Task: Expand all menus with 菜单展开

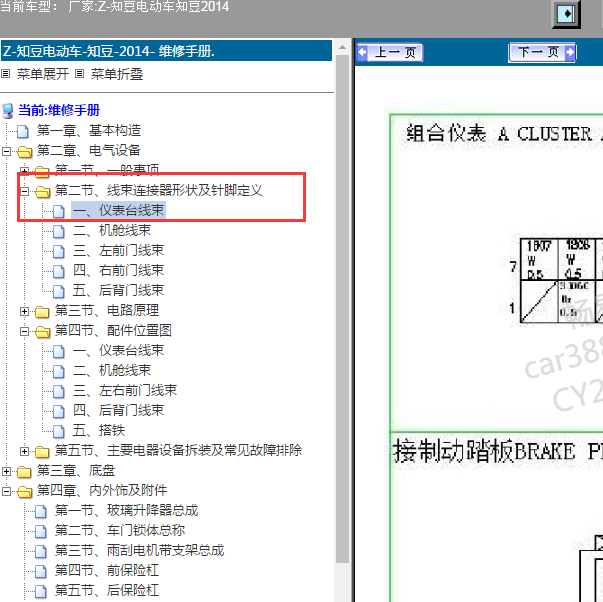Action: (42, 74)
